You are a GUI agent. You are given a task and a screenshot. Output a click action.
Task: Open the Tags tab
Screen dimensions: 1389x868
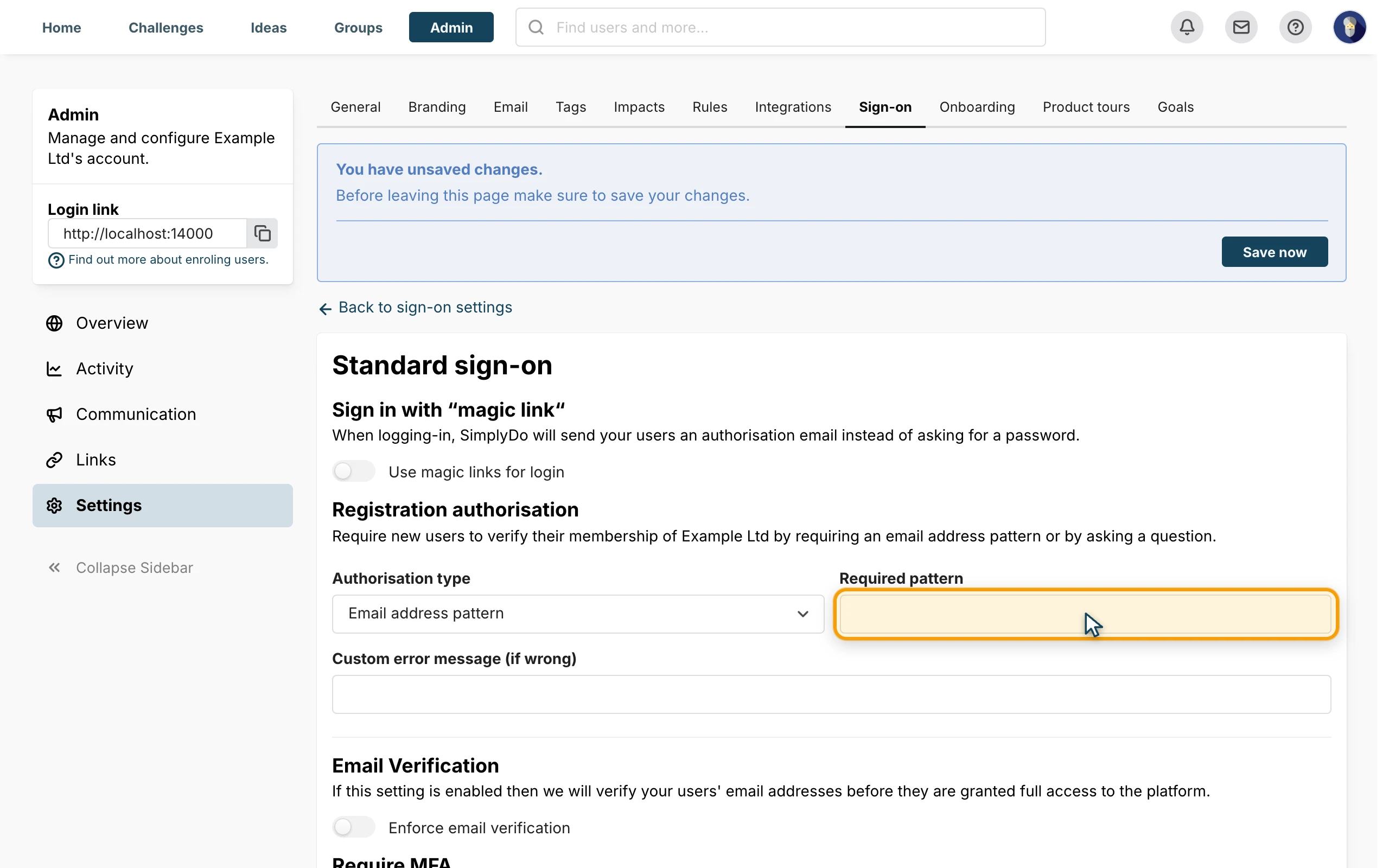pyautogui.click(x=571, y=107)
